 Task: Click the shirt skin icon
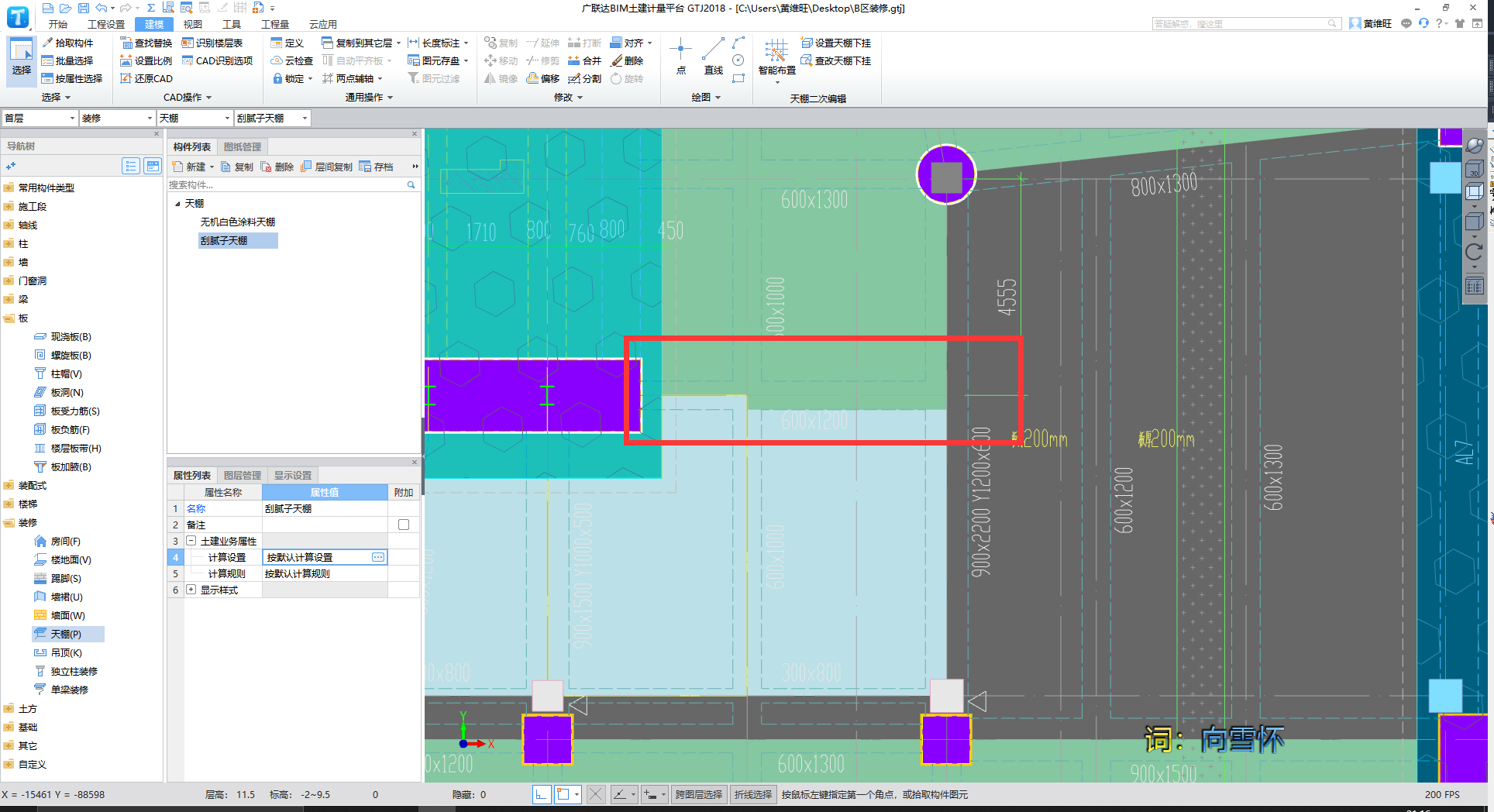tap(1460, 23)
